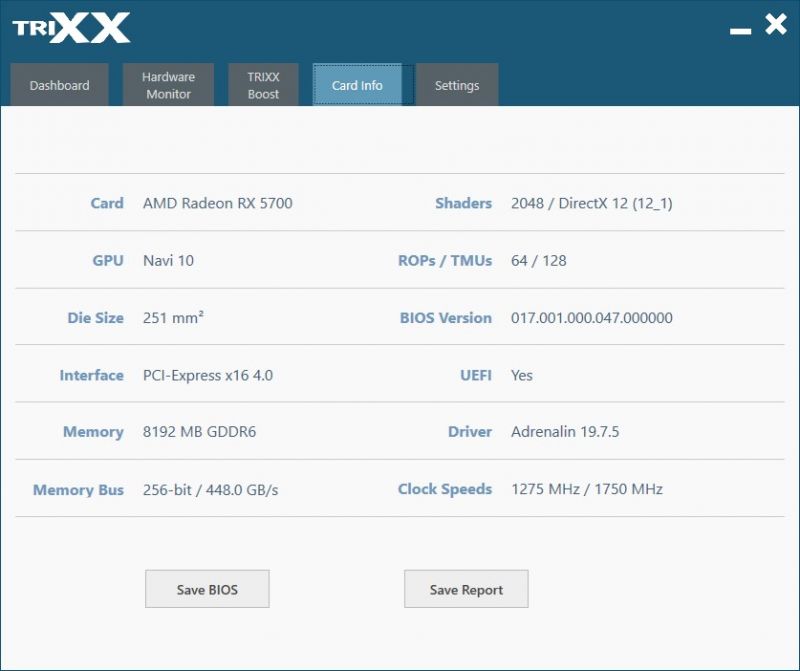Click the GPU value Navi 10
800x671 pixels.
click(x=168, y=261)
